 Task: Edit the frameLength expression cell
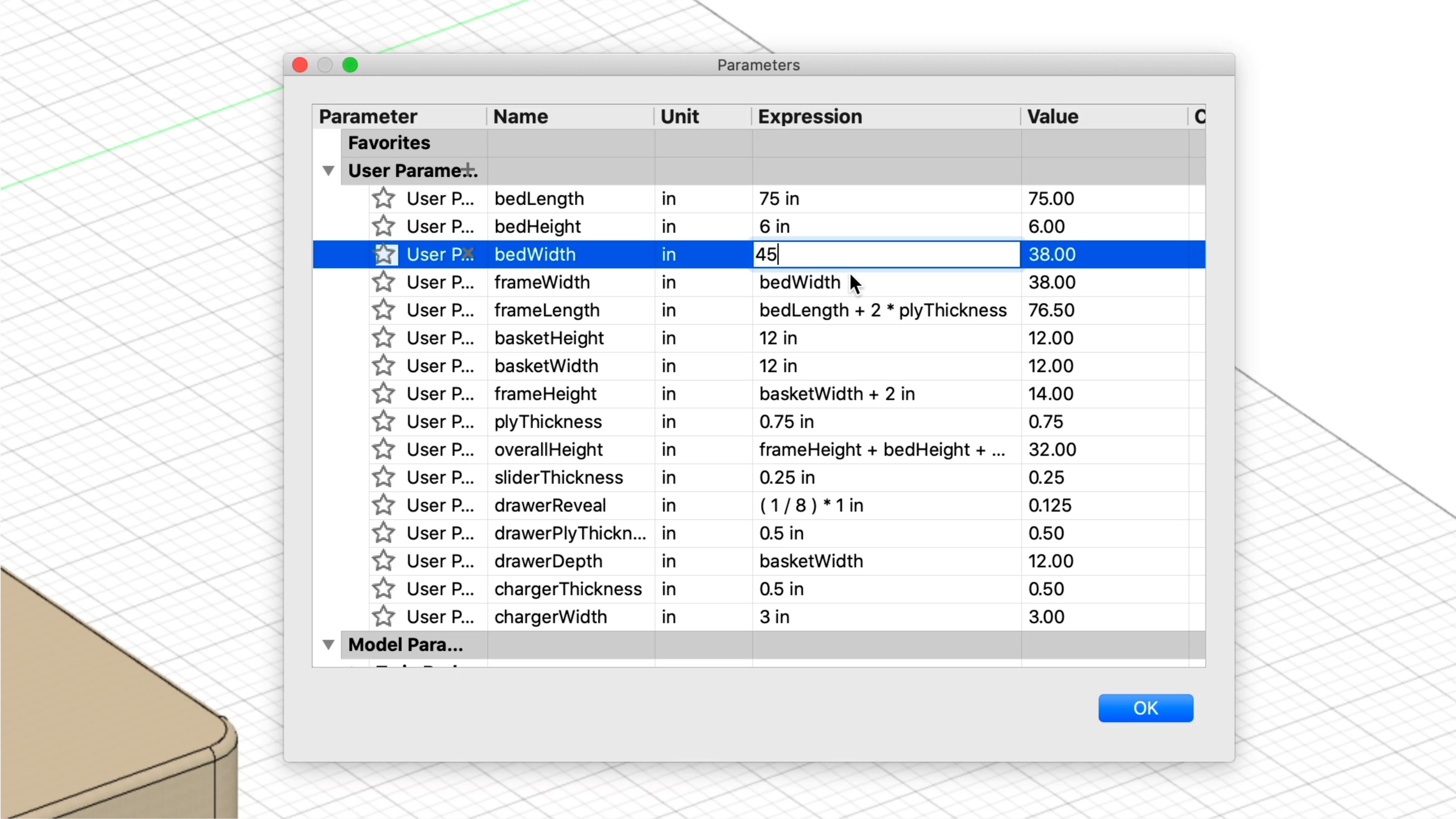click(x=882, y=310)
